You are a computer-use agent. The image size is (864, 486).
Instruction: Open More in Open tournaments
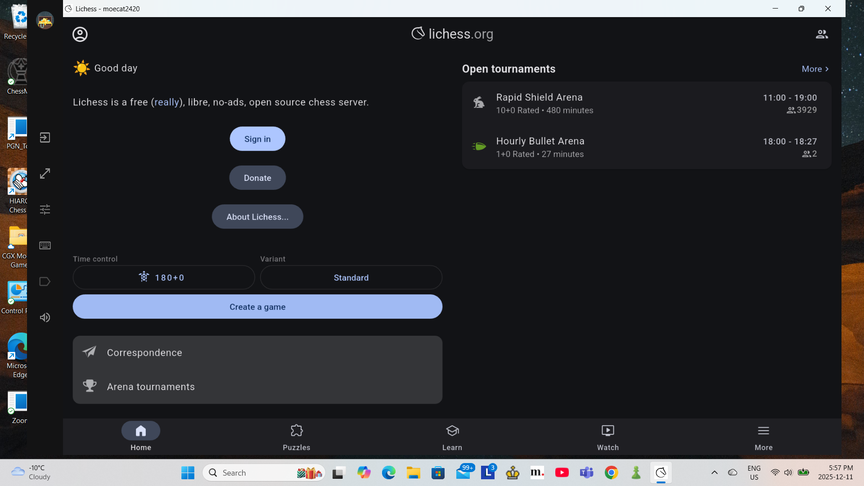pyautogui.click(x=815, y=69)
